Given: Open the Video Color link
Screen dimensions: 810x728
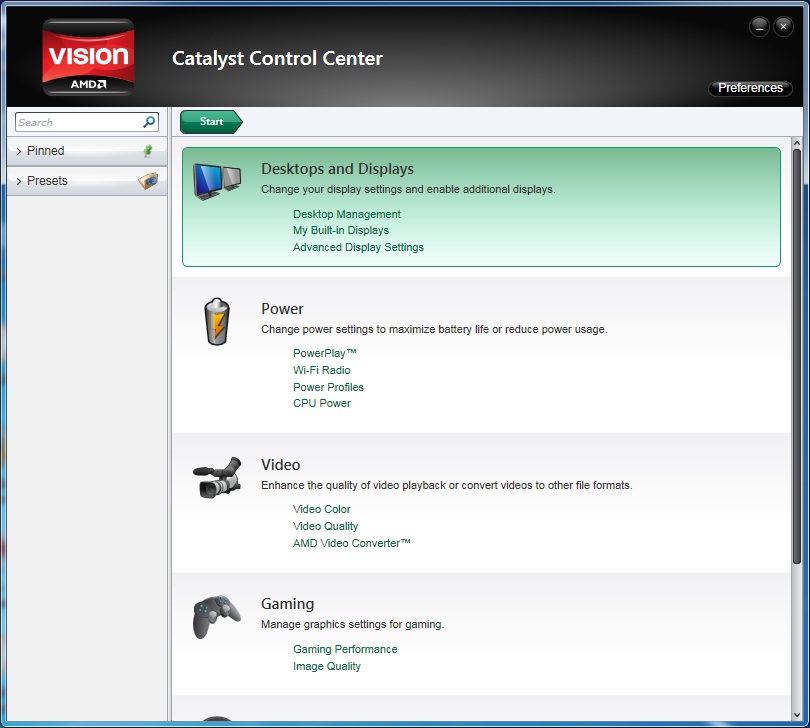Looking at the screenshot, I should pos(321,509).
